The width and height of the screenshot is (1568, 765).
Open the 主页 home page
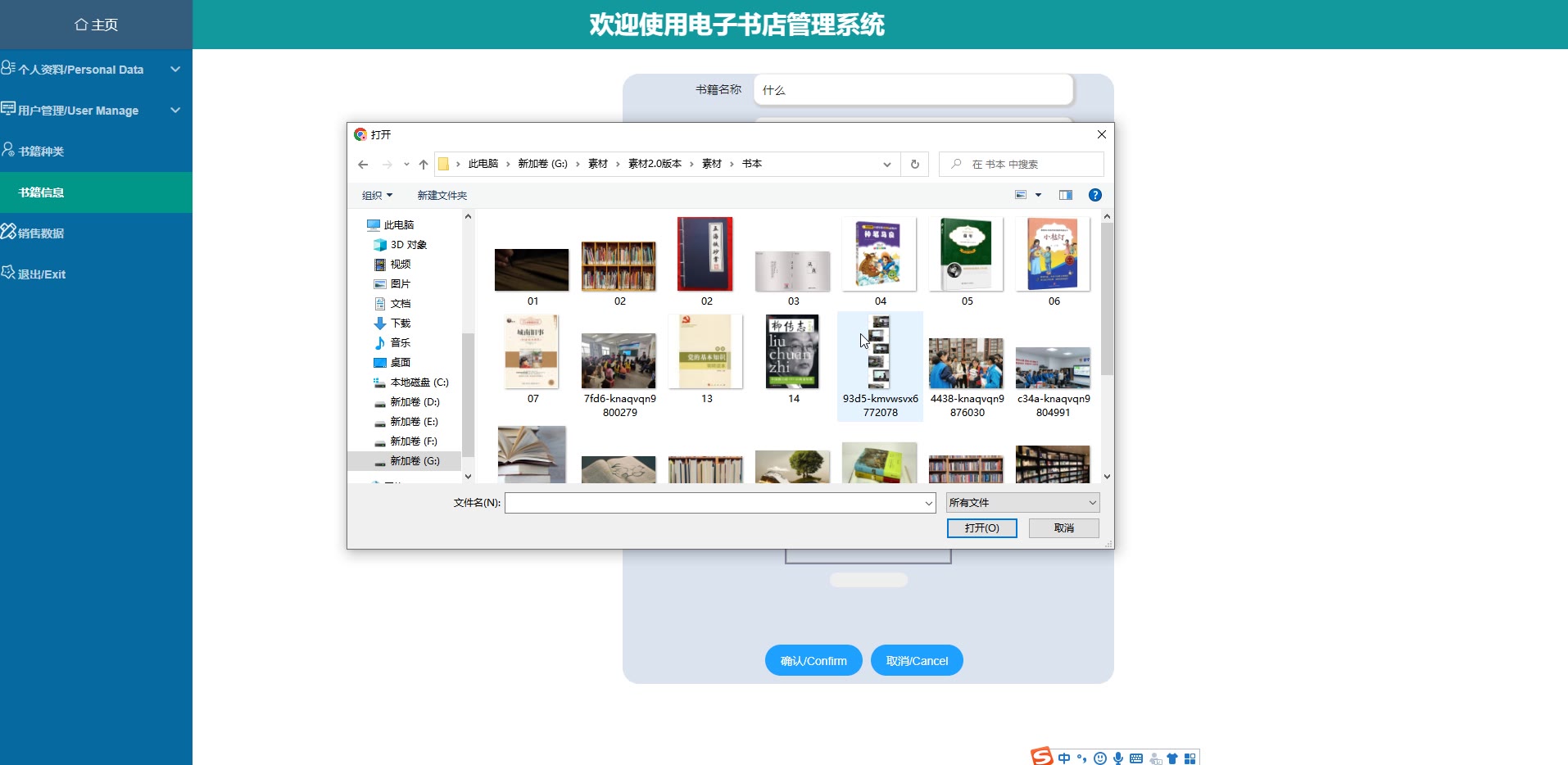[x=96, y=25]
